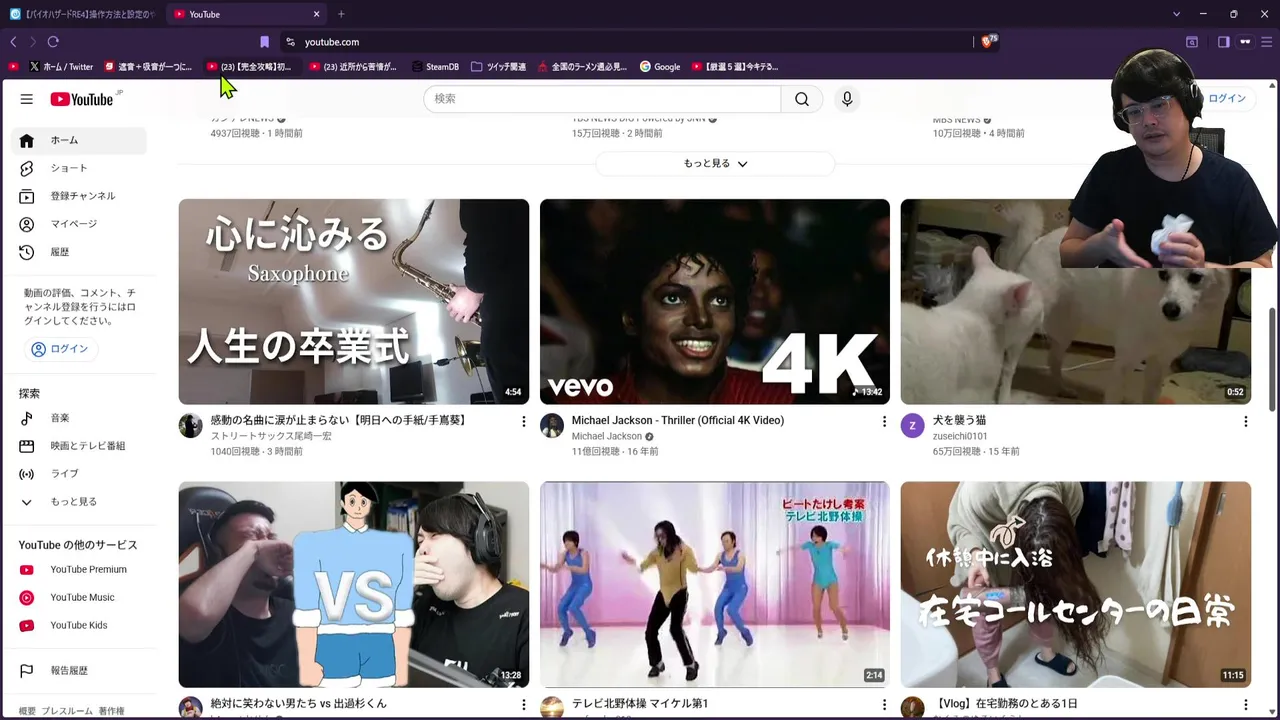The height and width of the screenshot is (720, 1280).
Task: Open 全国のラーメン bookmark
Action: [582, 67]
